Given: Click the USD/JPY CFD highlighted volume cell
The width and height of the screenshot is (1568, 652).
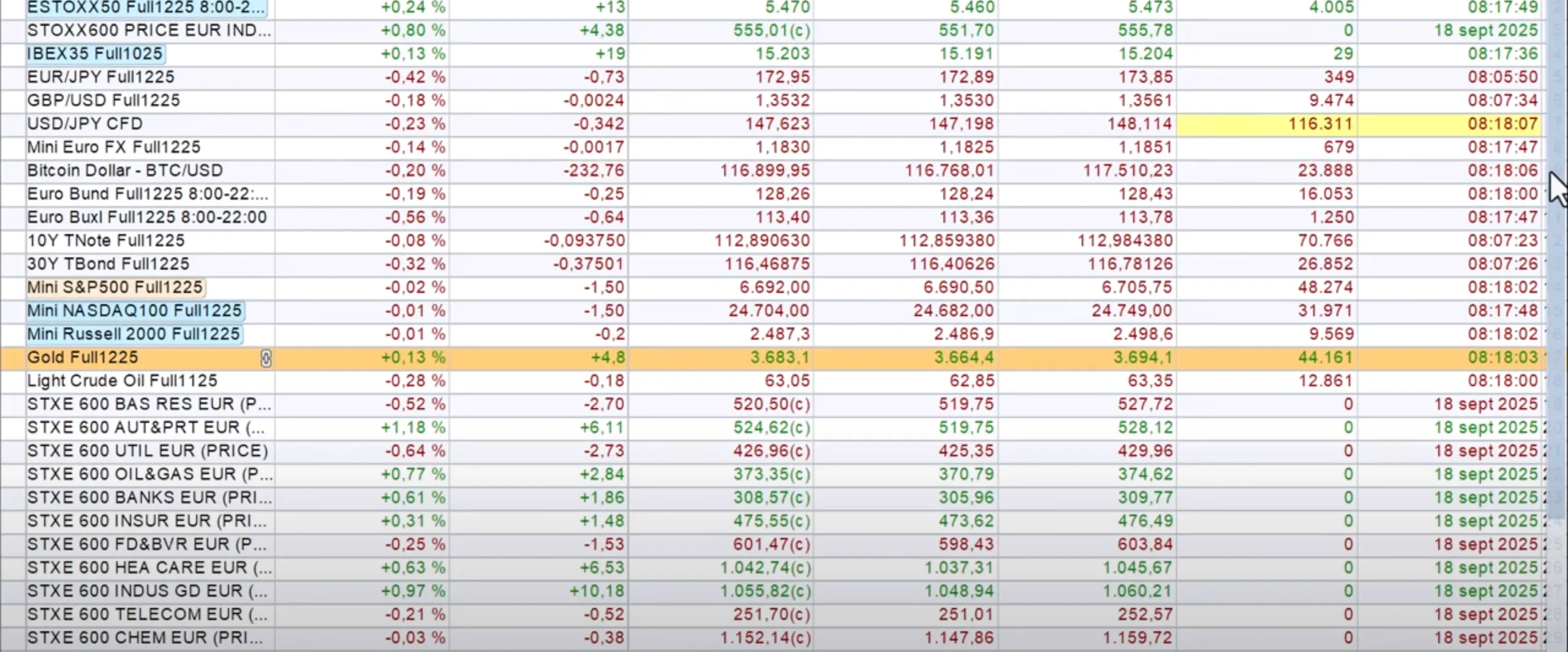Looking at the screenshot, I should tap(1266, 124).
